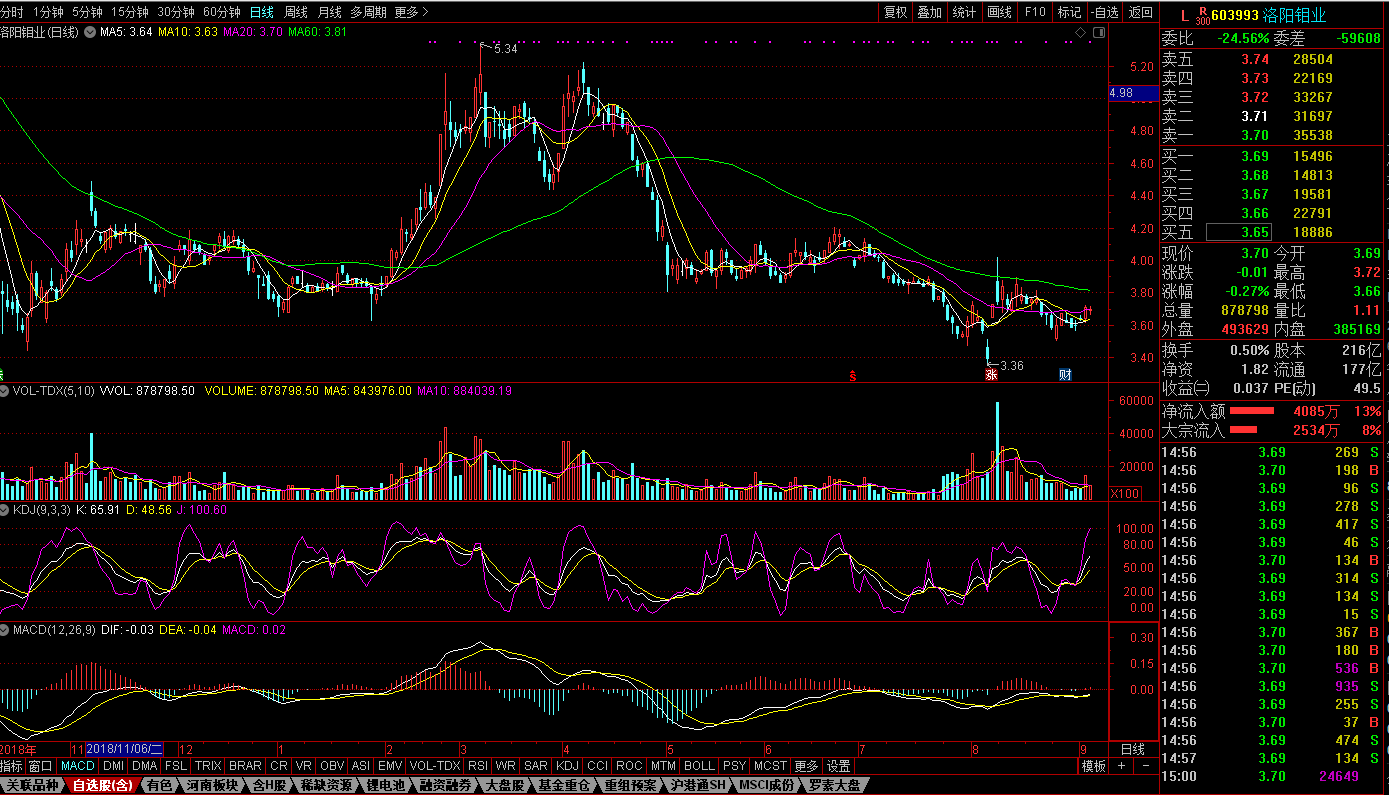Click the red S marker icon
The width and height of the screenshot is (1389, 795).
click(852, 376)
